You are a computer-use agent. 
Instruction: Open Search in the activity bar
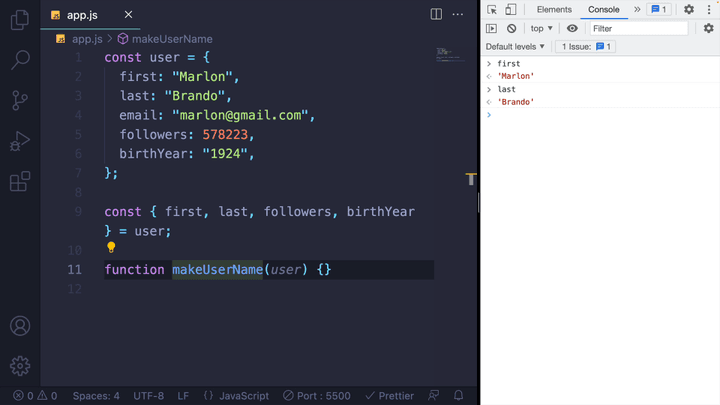pyautogui.click(x=20, y=60)
